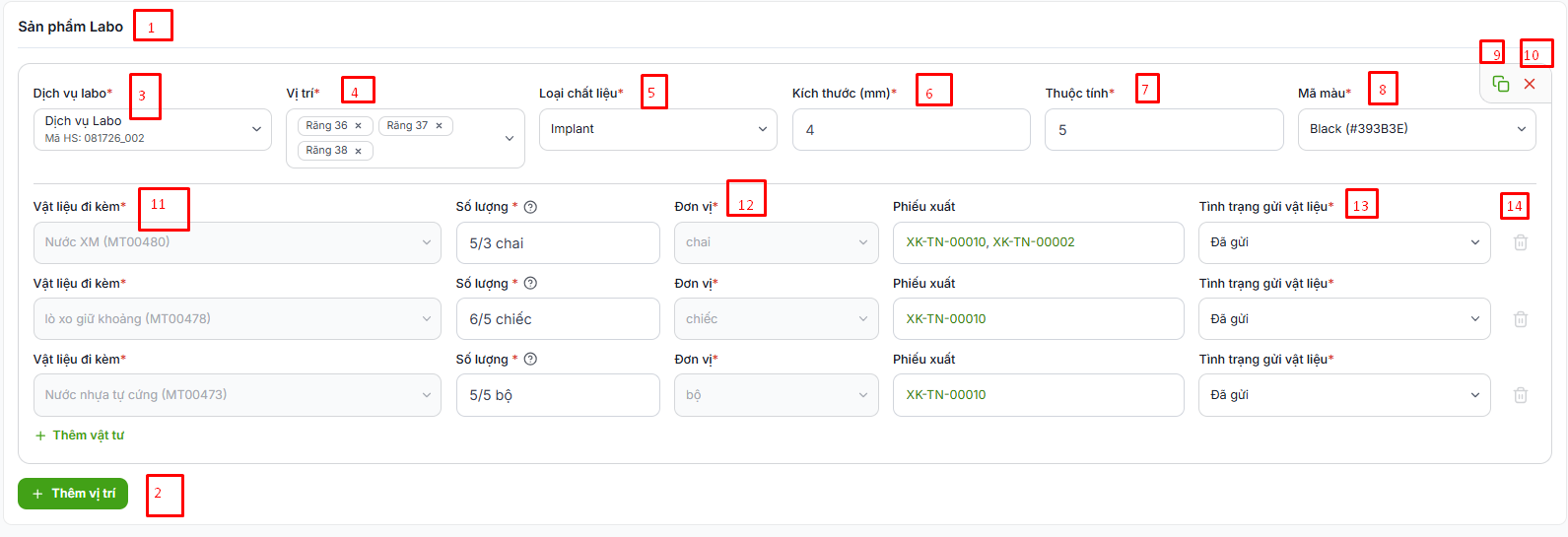Image resolution: width=1568 pixels, height=537 pixels.
Task: Delete the lò xo giữ khoảng row
Action: point(1521,319)
